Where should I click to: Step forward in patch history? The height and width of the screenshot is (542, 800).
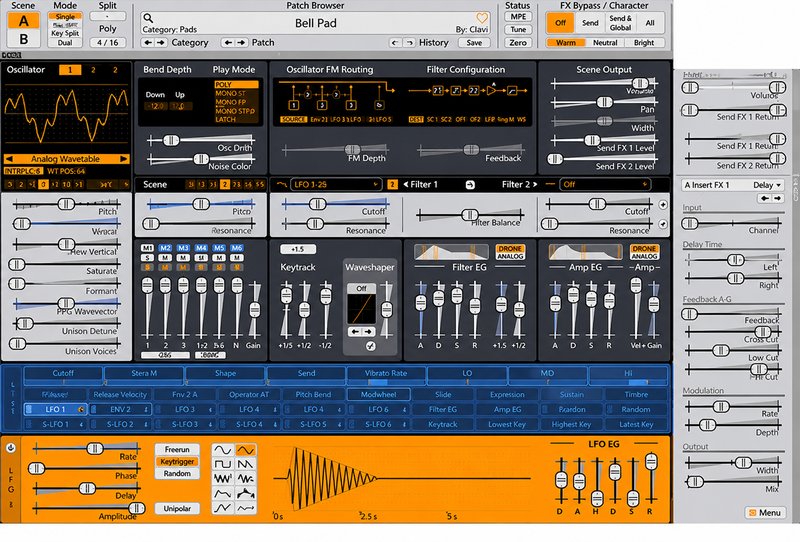pos(409,42)
